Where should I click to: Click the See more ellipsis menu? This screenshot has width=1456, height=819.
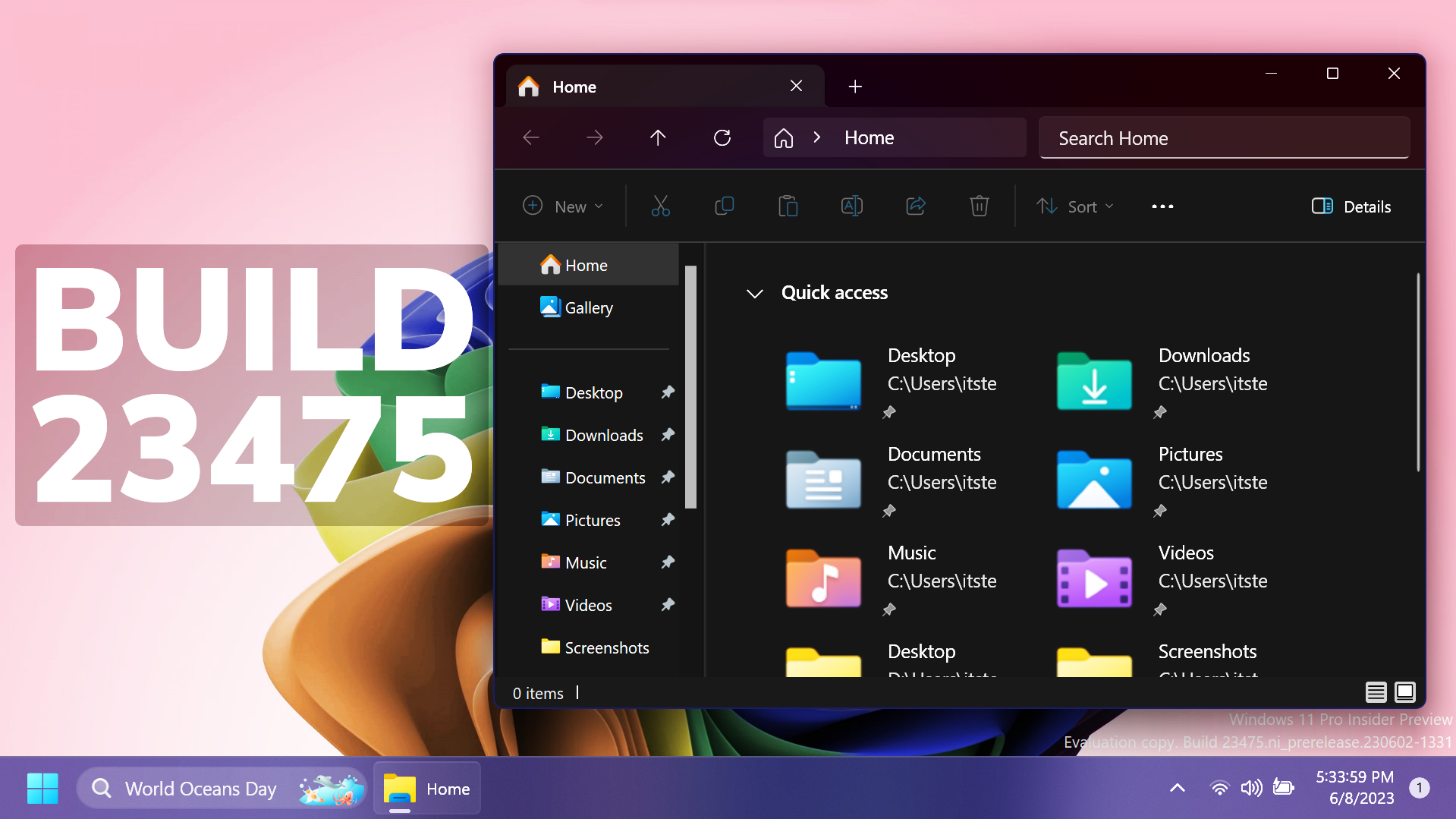1162,206
